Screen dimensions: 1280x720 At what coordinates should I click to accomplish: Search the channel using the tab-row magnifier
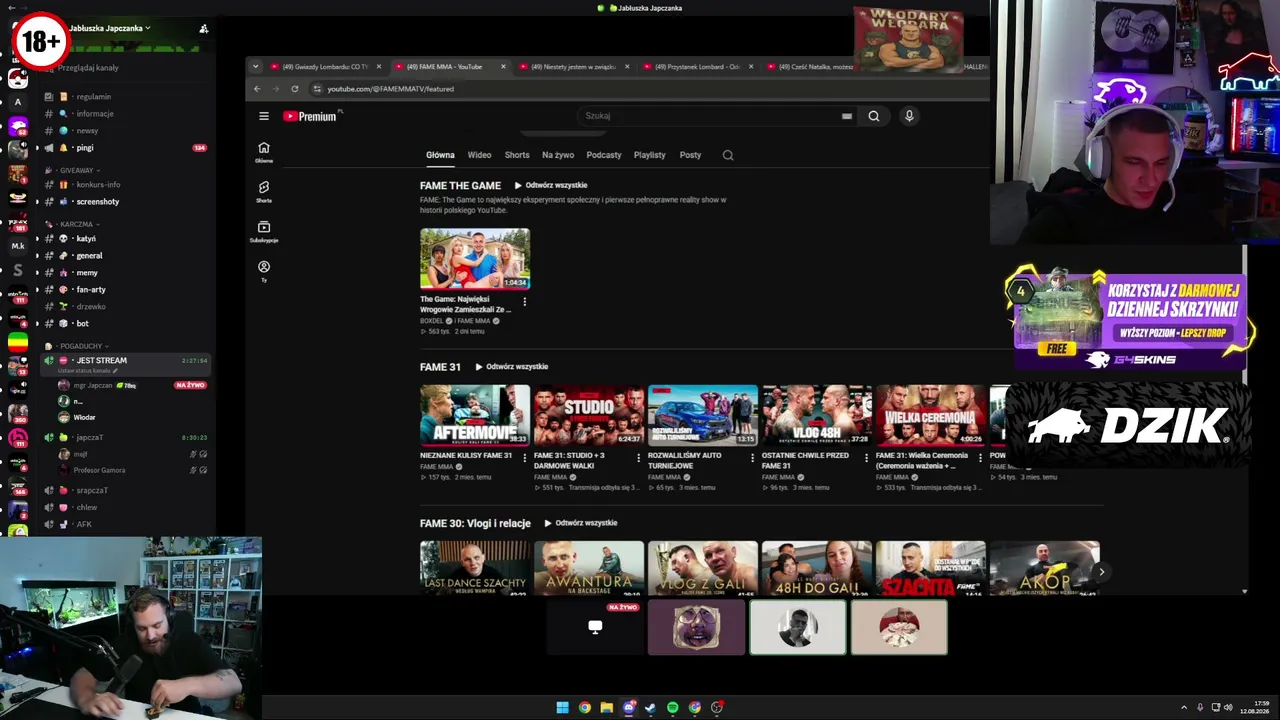[x=728, y=155]
